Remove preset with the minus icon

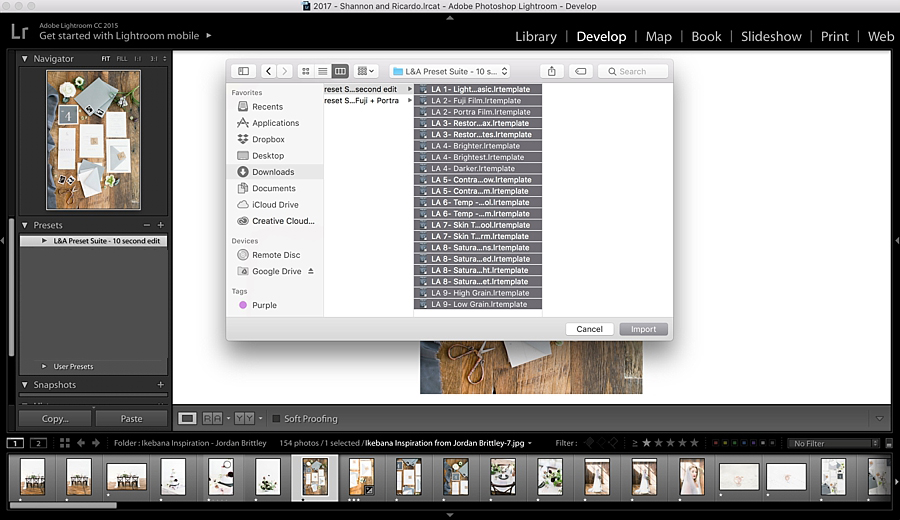tap(146, 225)
